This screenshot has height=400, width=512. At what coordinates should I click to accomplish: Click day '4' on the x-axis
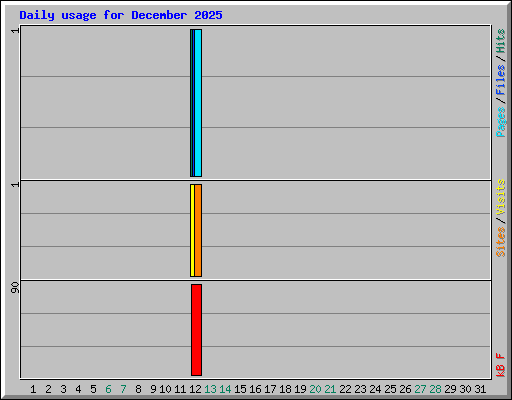click(78, 389)
